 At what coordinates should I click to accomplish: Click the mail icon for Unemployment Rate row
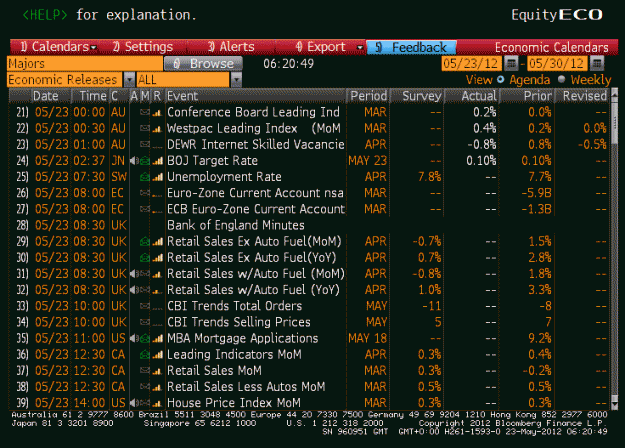pos(145,177)
